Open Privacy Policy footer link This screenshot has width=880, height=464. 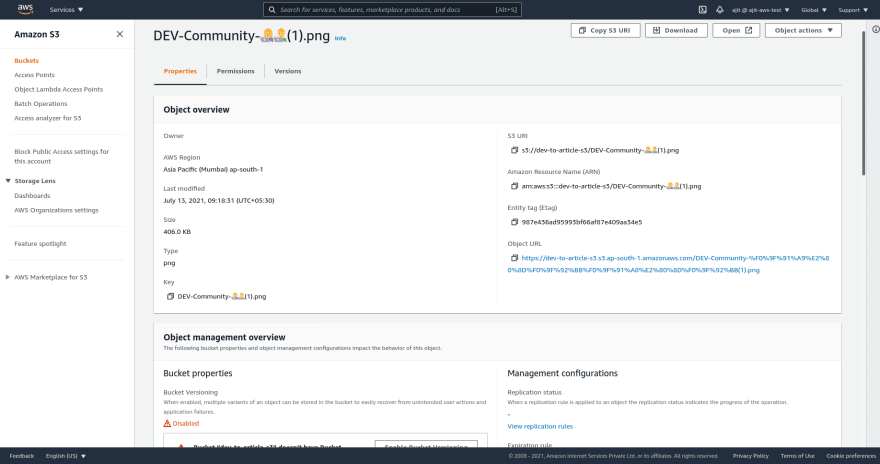tap(750, 456)
